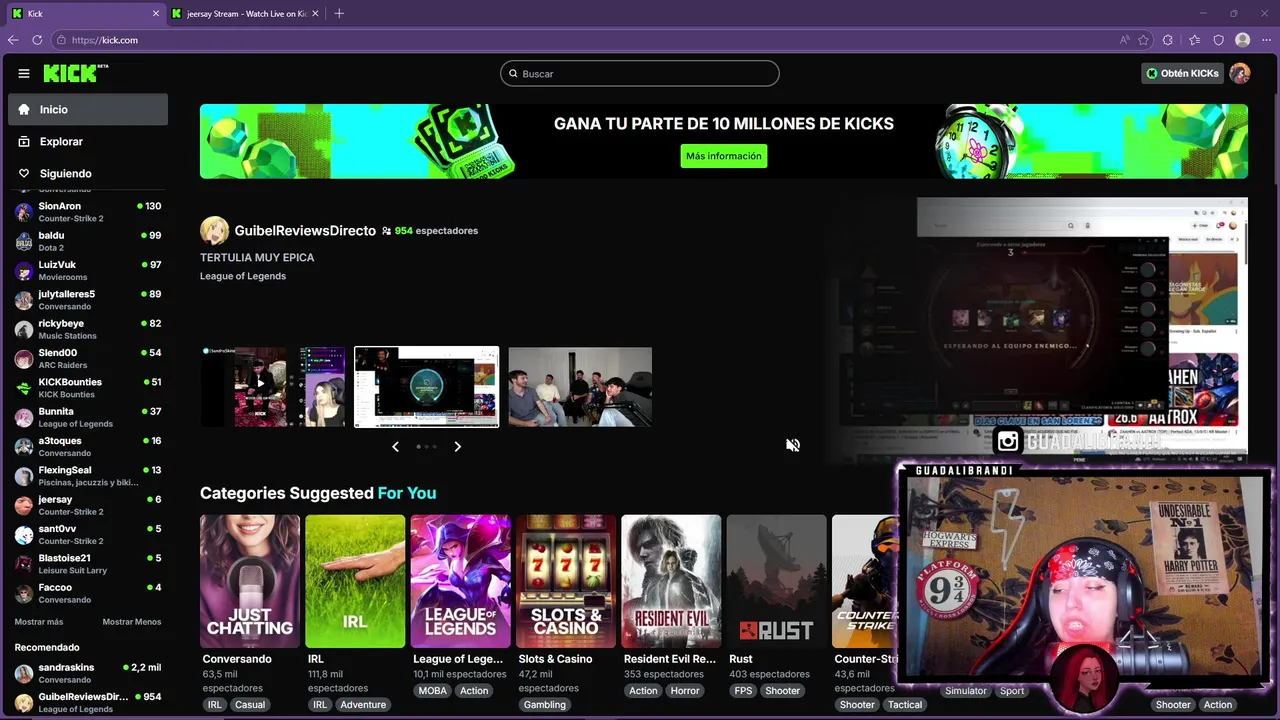1280x720 pixels.
Task: Add page to browser favorites star
Action: (1143, 40)
